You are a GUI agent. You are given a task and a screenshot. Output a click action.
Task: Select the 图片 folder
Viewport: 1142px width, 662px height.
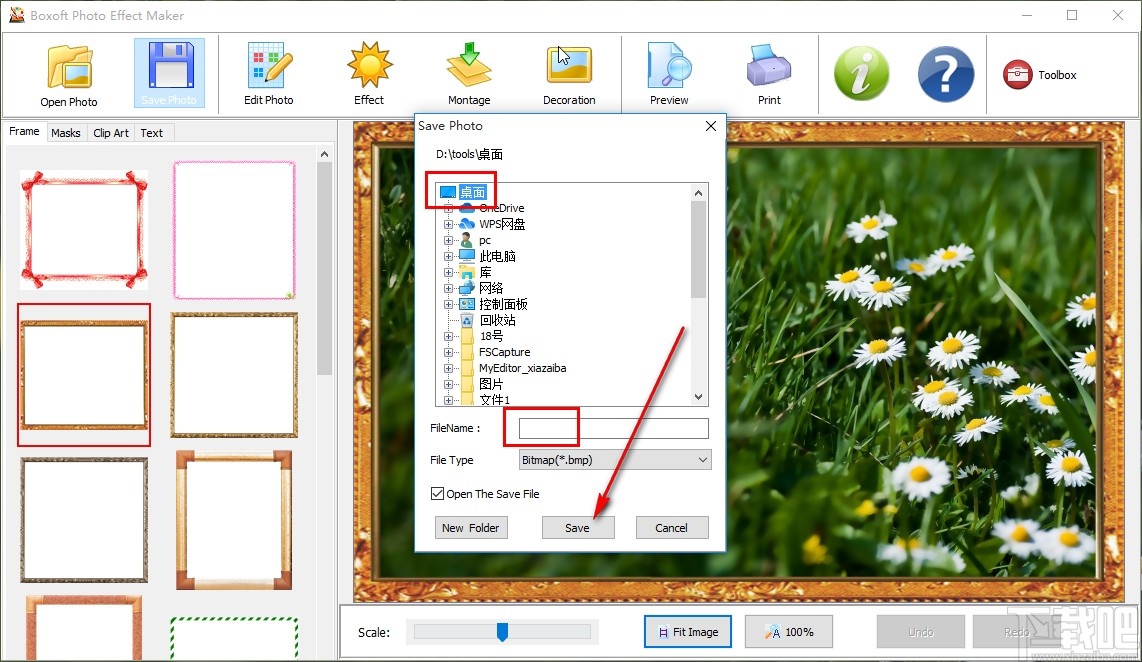[491, 384]
